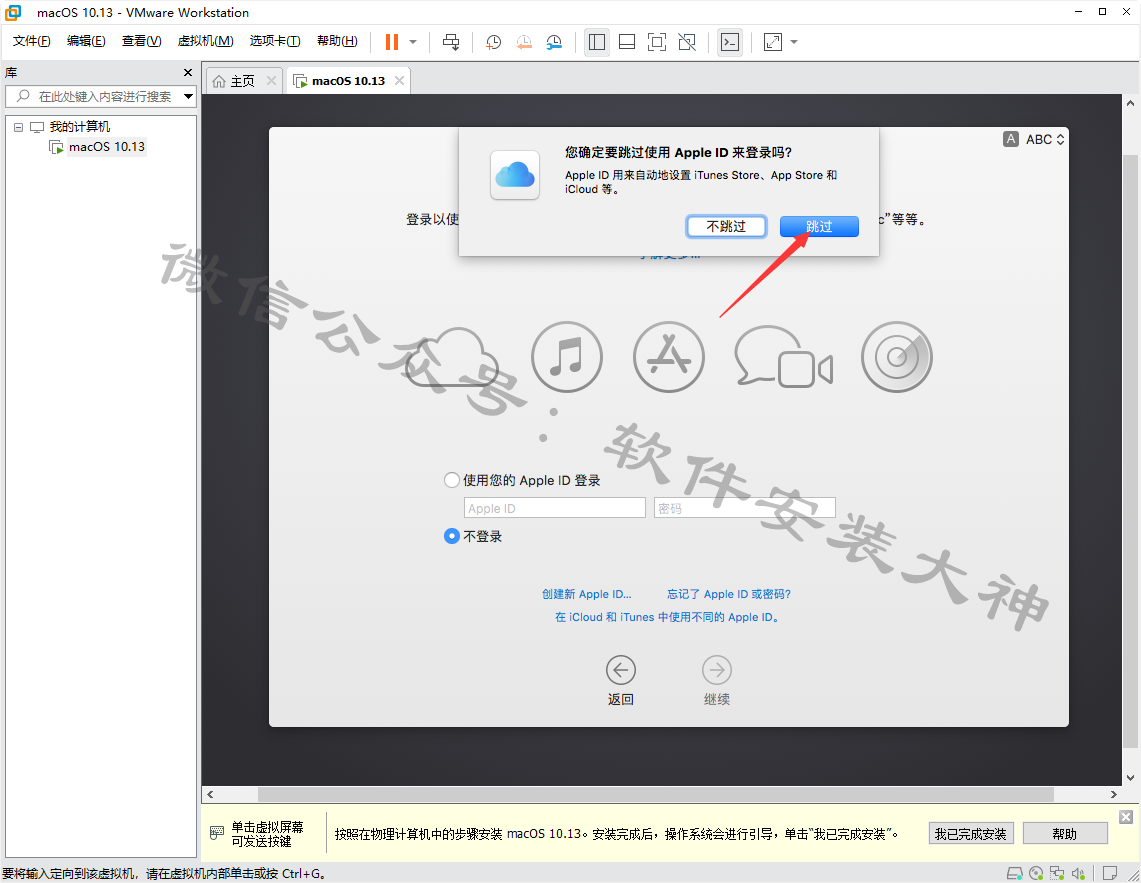The image size is (1141, 883).
Task: Click the 继续 continue arrow button
Action: [717, 670]
